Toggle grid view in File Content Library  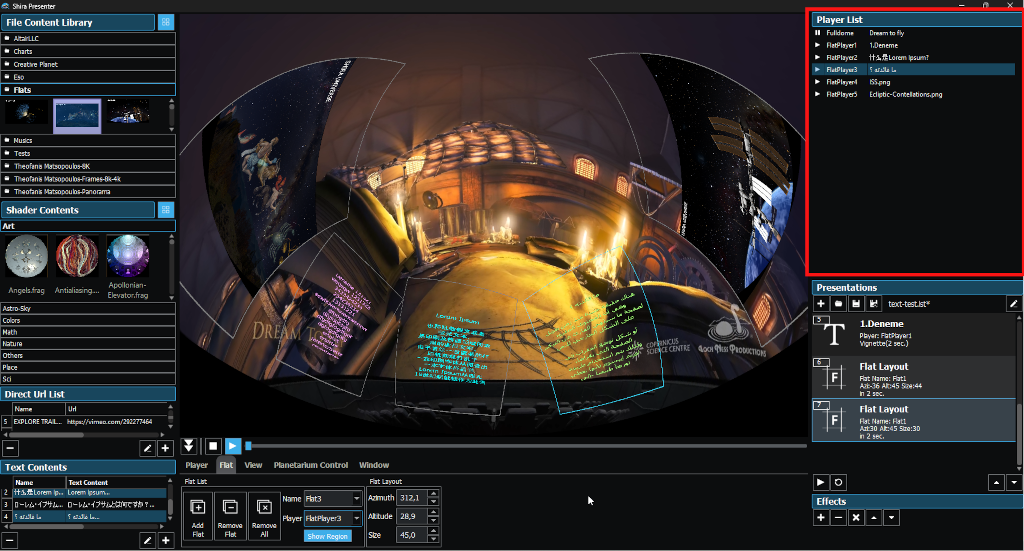tap(166, 22)
